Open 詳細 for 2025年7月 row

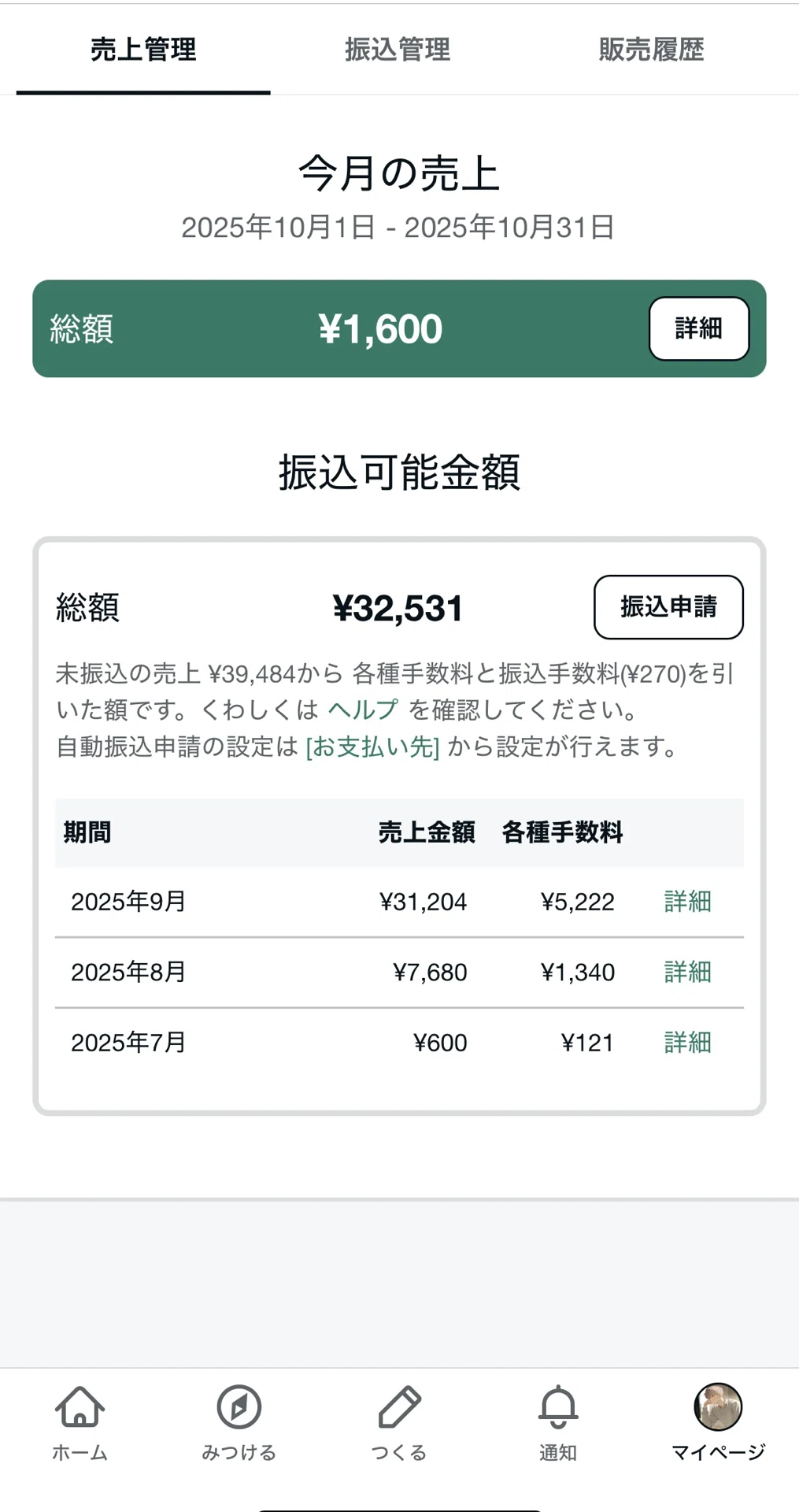point(687,1043)
